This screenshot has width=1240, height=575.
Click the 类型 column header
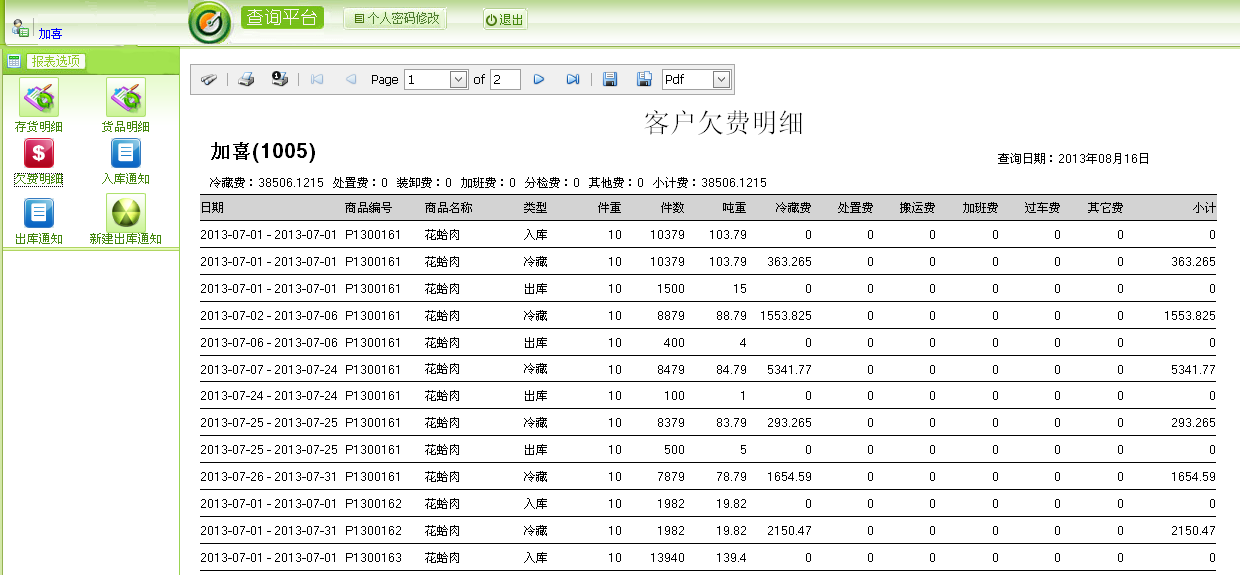[x=535, y=208]
